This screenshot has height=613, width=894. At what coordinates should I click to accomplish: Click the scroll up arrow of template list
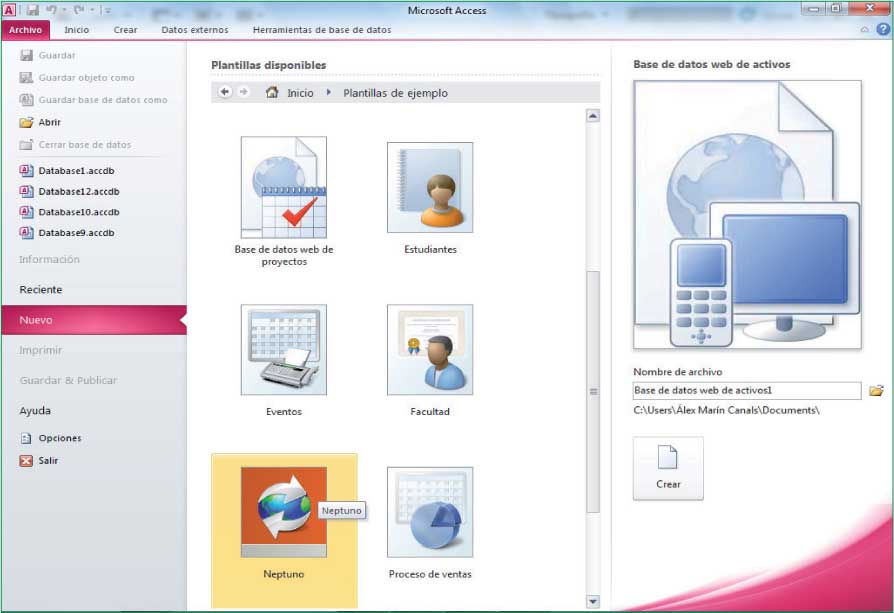[593, 116]
